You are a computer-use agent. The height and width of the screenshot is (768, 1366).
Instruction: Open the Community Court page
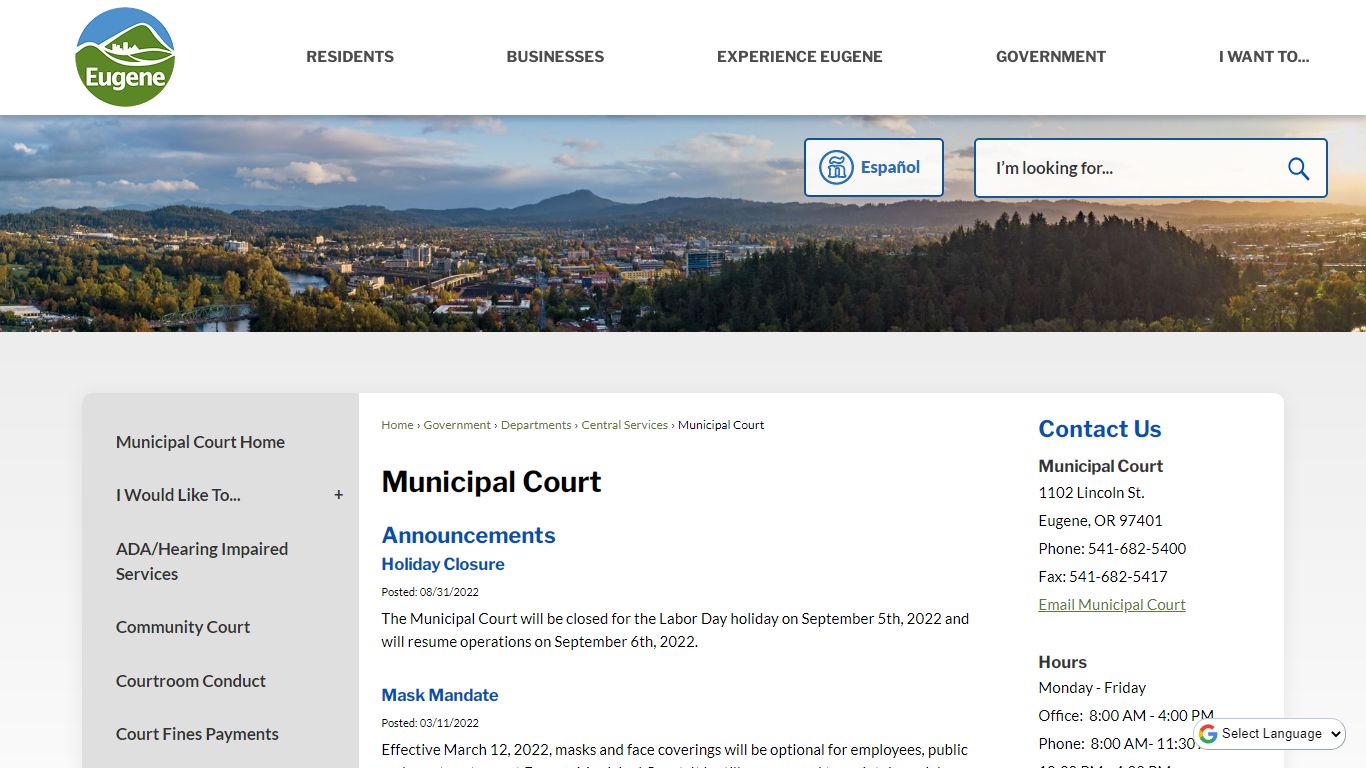[x=183, y=627]
